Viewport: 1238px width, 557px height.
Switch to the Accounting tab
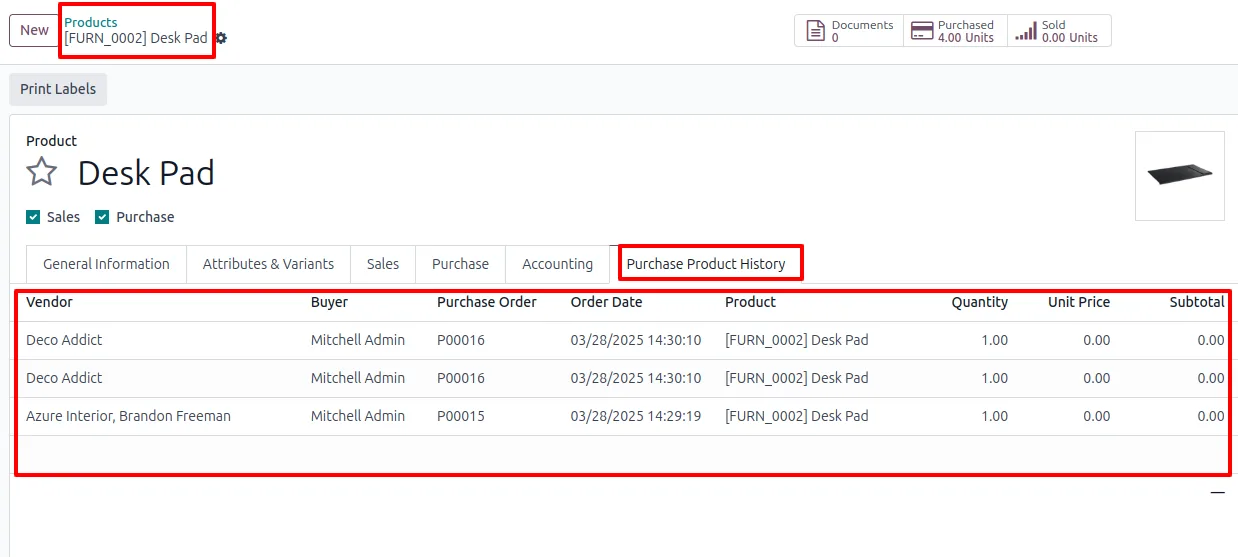pos(557,264)
